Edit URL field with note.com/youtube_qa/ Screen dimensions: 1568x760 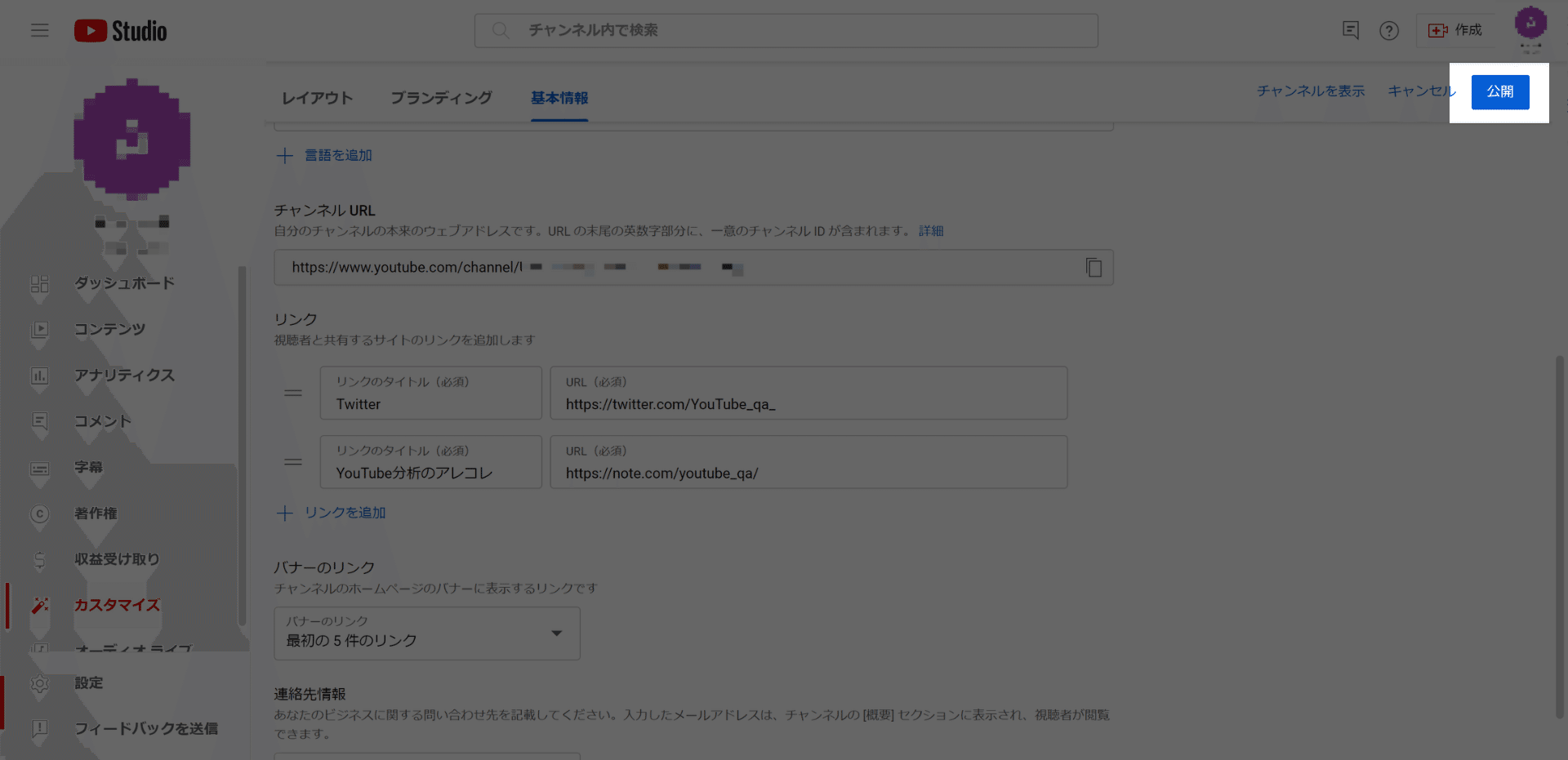click(808, 462)
